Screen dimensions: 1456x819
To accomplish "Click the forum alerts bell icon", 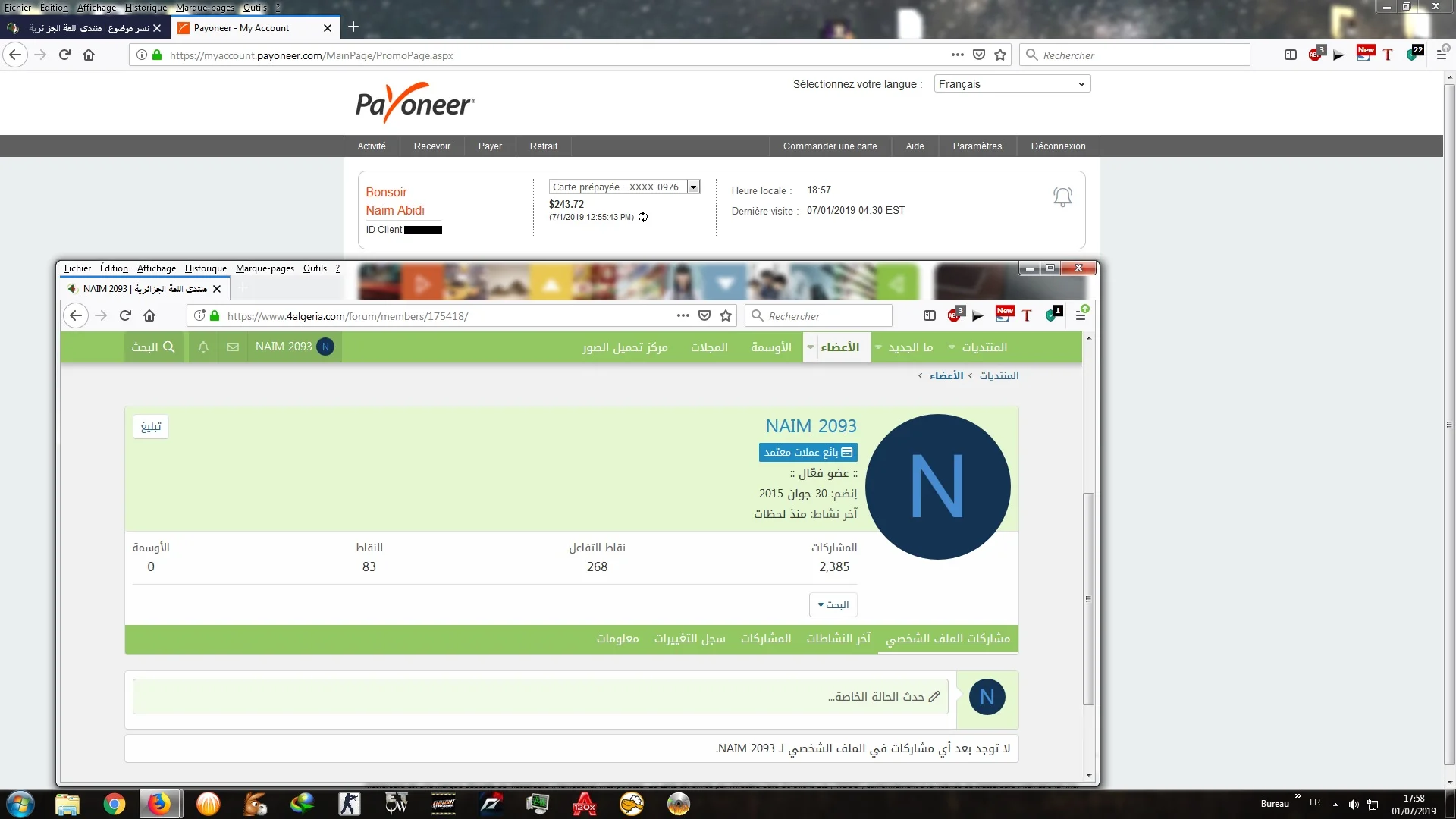I will pyautogui.click(x=203, y=347).
